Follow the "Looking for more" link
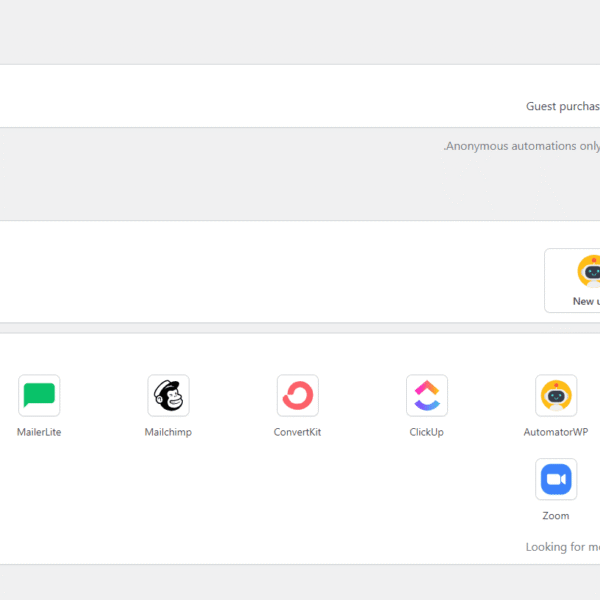This screenshot has height=600, width=600. pyautogui.click(x=563, y=547)
